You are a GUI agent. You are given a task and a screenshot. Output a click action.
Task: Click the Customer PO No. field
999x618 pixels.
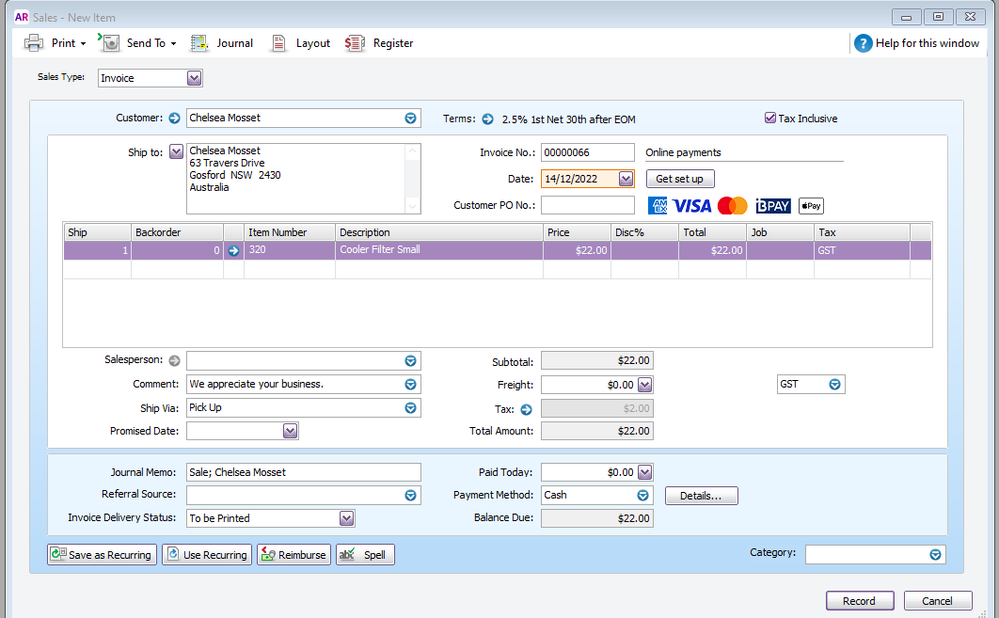[587, 205]
